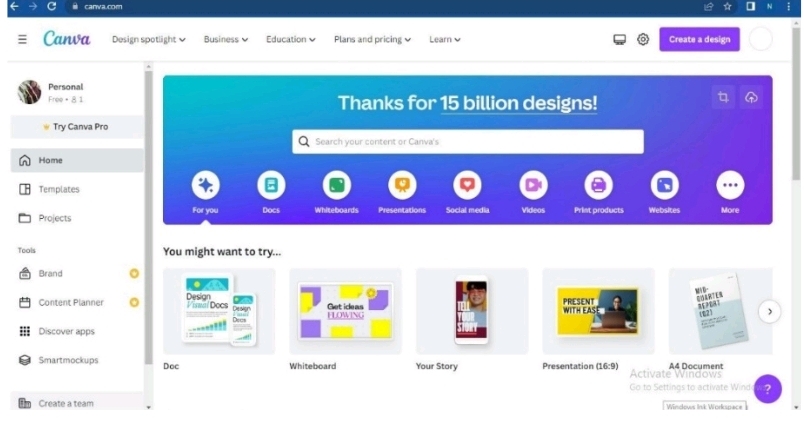Select the Whiteboards category icon
The width and height of the screenshot is (804, 427).
(x=337, y=185)
